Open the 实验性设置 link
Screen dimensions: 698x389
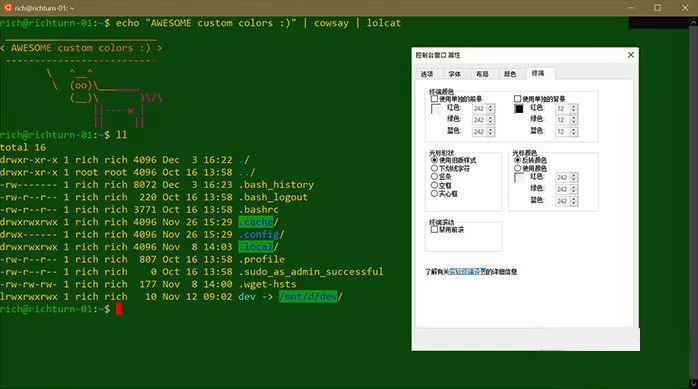[468, 271]
